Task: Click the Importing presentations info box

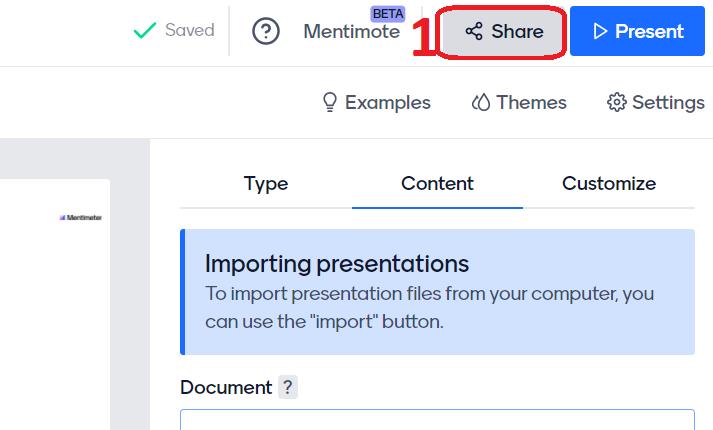Action: (x=437, y=292)
